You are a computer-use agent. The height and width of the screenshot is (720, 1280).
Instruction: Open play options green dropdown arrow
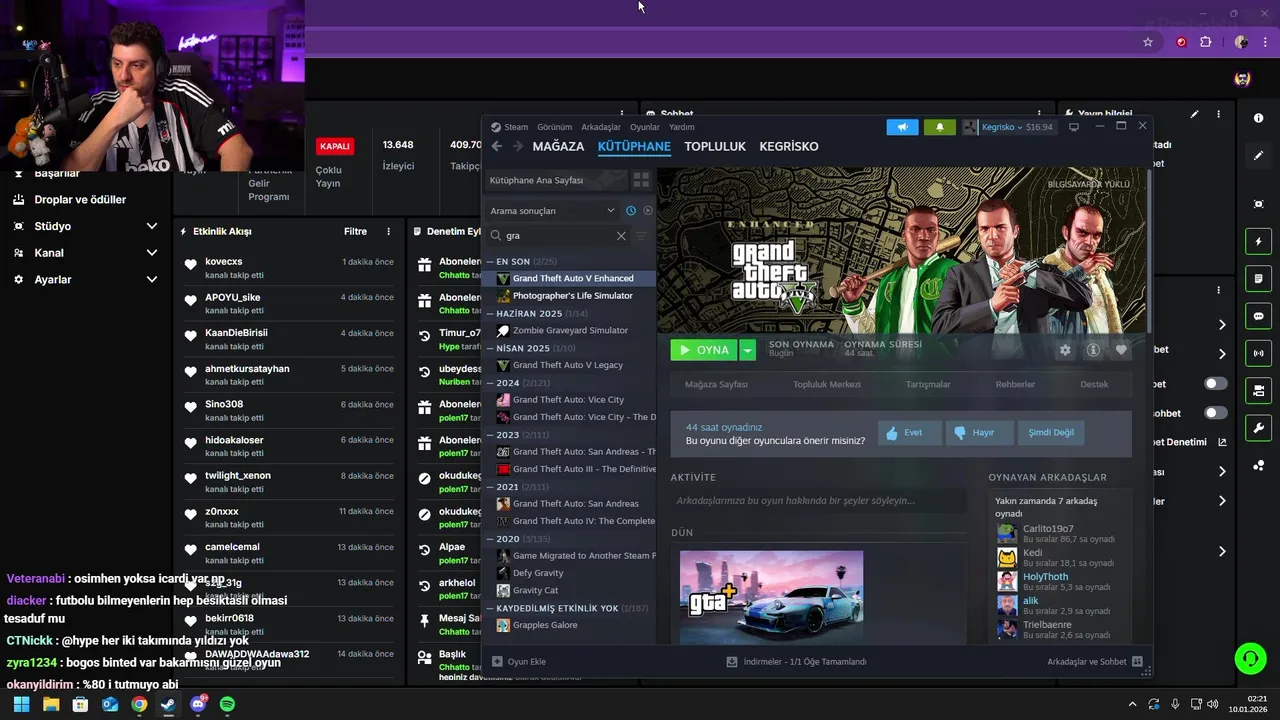click(747, 350)
